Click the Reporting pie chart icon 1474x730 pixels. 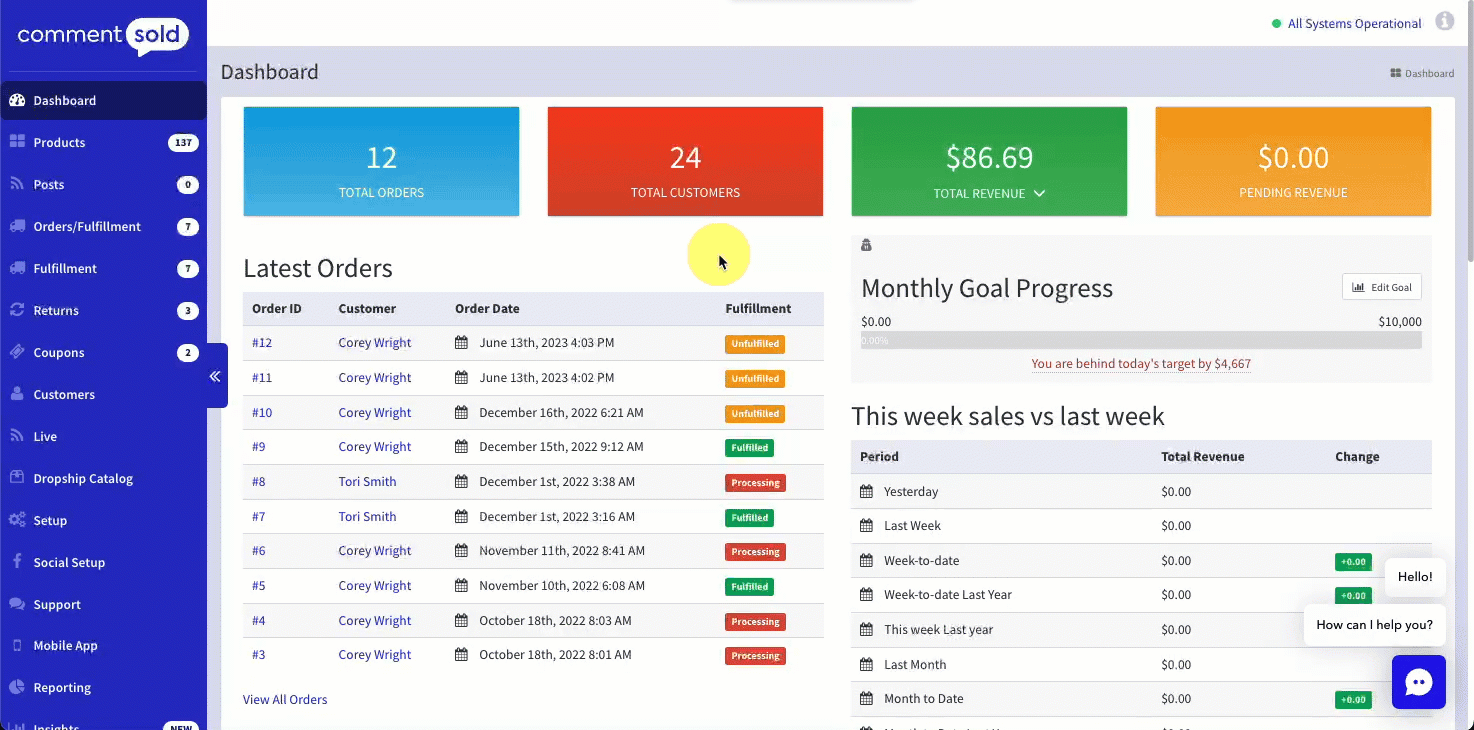17,687
